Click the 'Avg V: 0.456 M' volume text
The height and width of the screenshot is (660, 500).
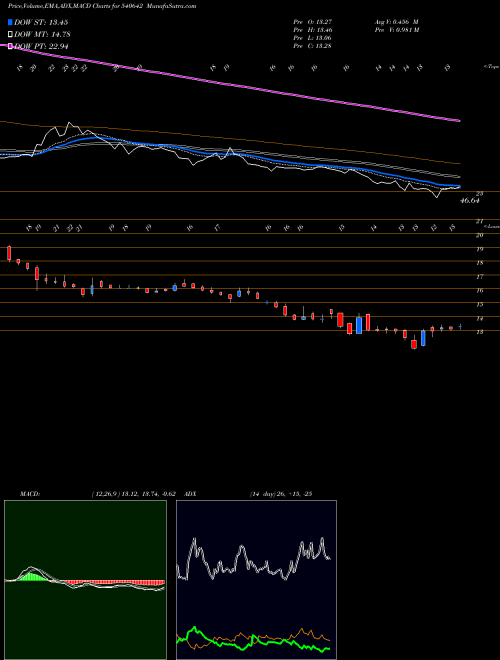point(398,22)
